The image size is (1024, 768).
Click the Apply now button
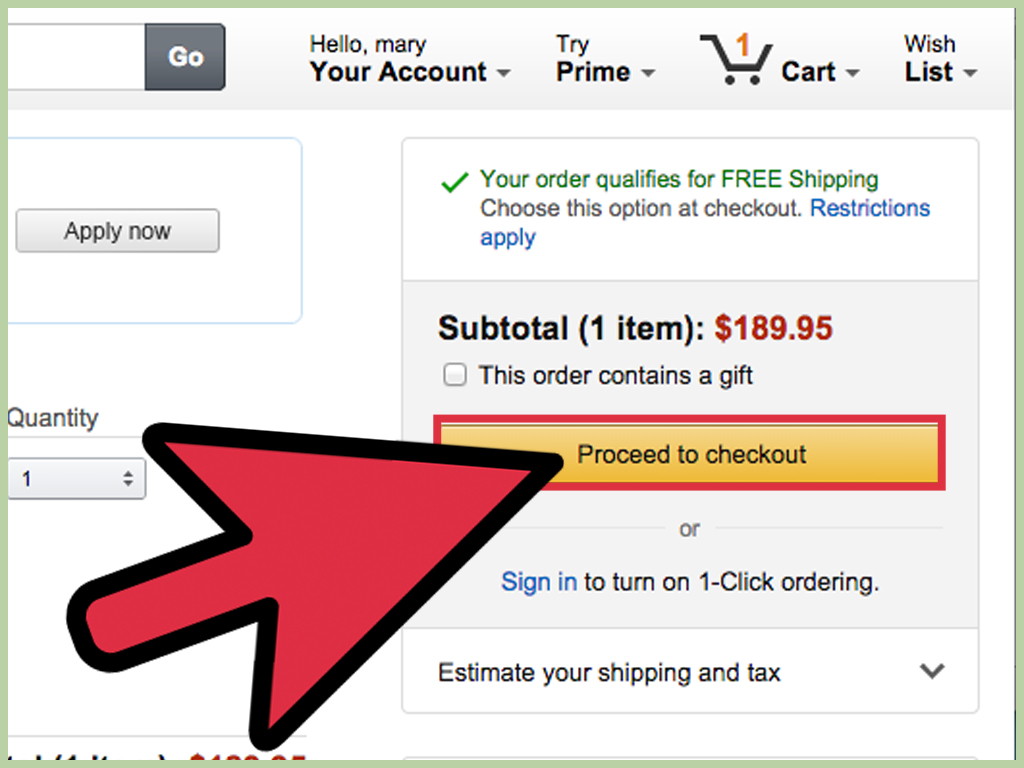(117, 231)
